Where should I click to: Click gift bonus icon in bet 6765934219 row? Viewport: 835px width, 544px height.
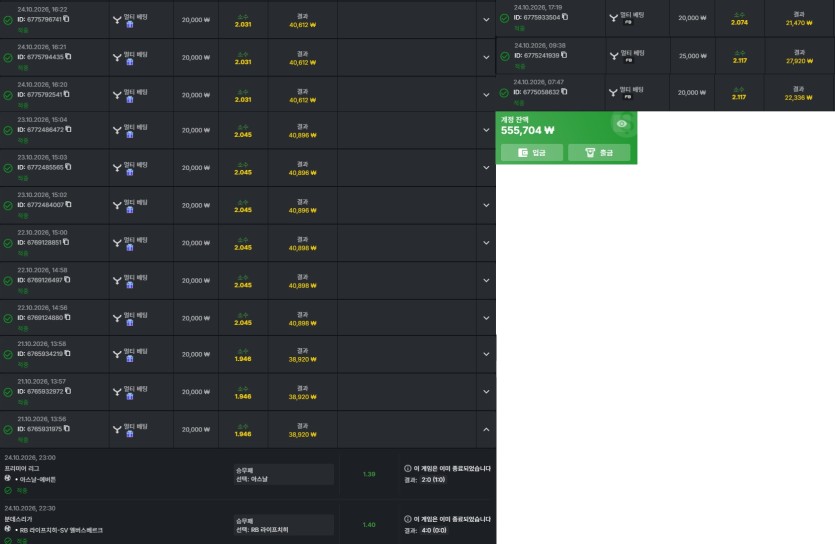click(130, 359)
